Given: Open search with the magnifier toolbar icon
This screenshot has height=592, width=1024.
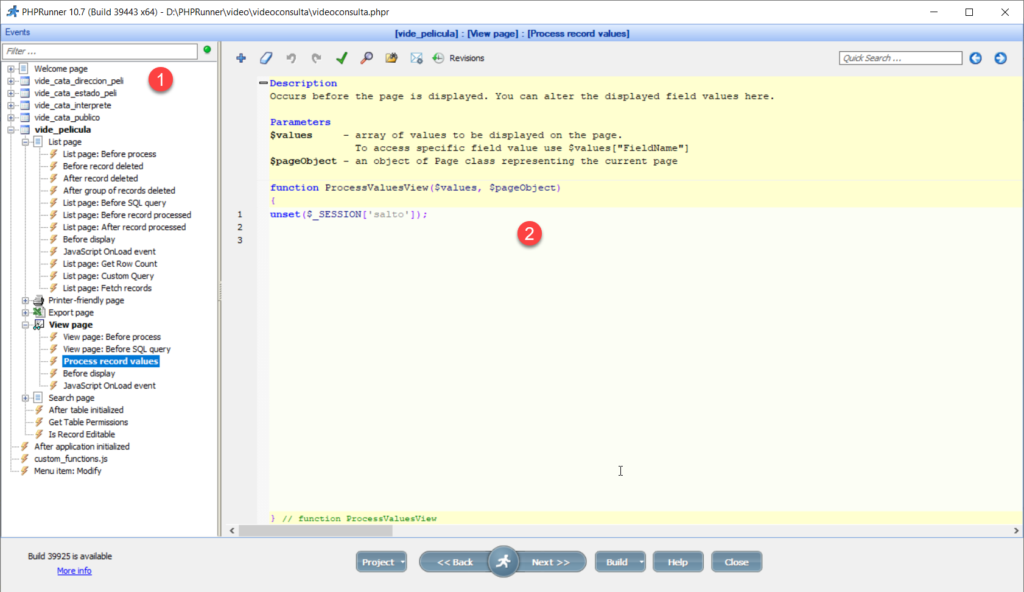Looking at the screenshot, I should (x=367, y=58).
